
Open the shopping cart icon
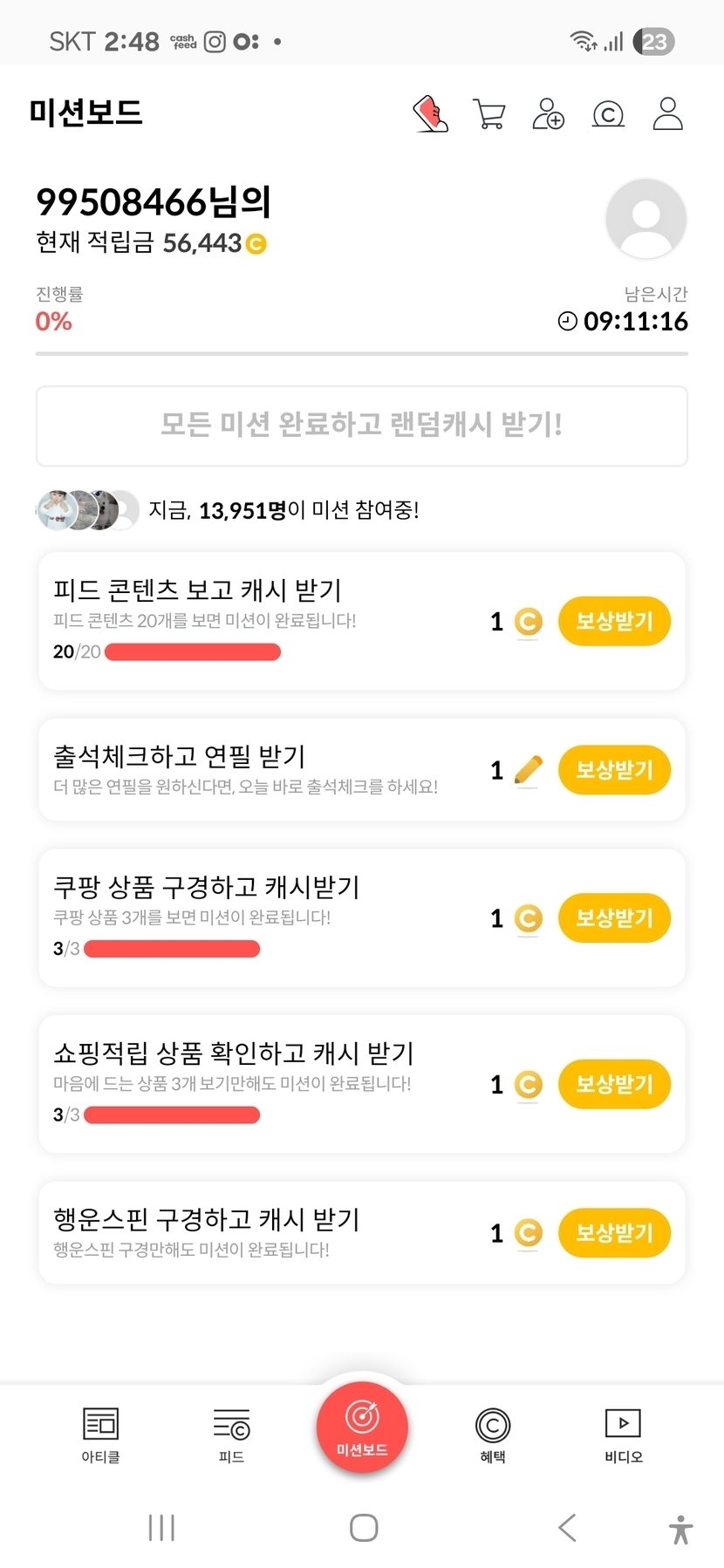(489, 113)
